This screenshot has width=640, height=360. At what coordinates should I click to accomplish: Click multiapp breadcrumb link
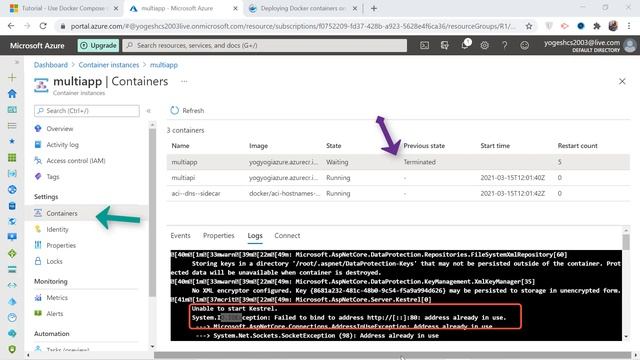164,65
